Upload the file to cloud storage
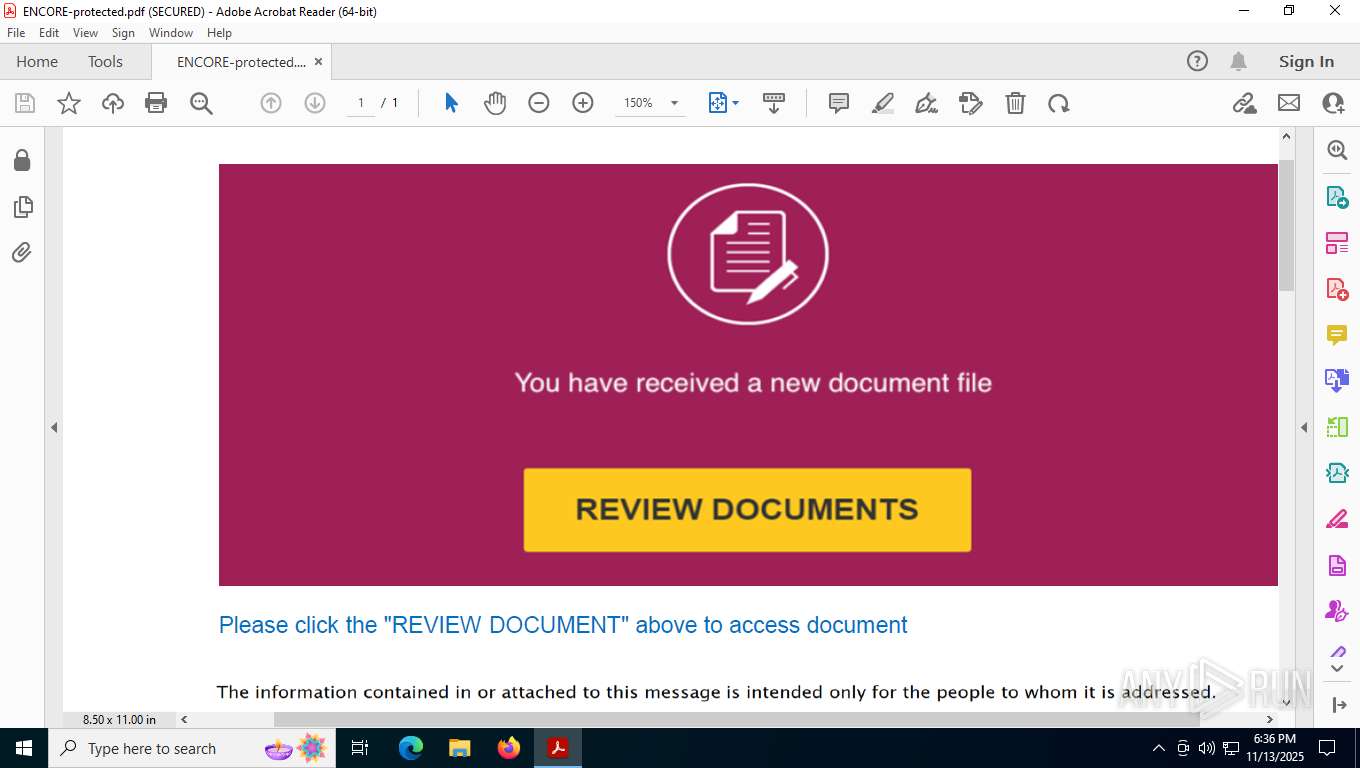Screen dimensions: 1360x768 click(113, 103)
